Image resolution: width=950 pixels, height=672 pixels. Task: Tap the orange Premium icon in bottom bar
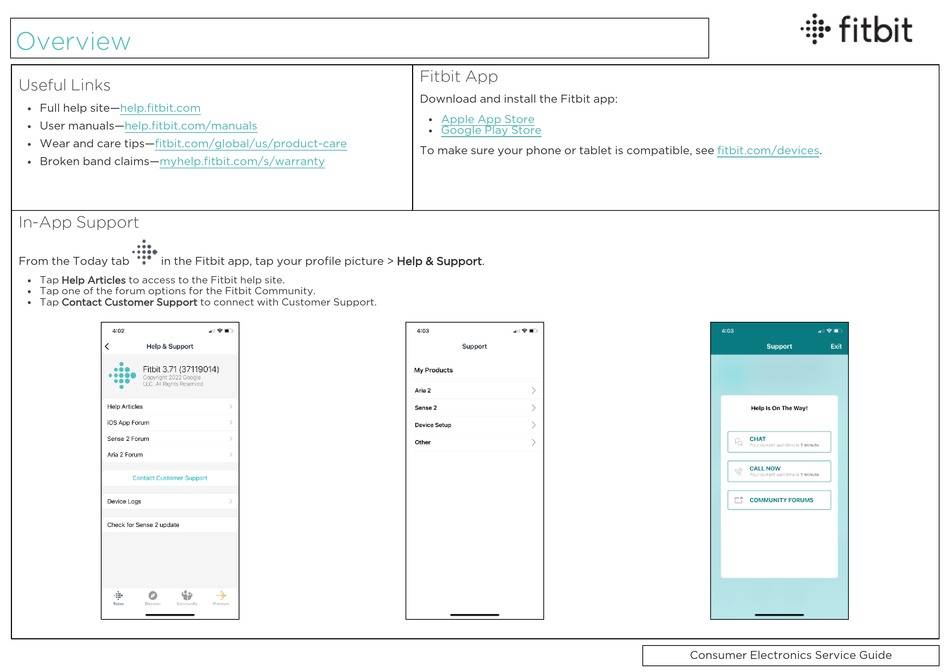coord(221,596)
